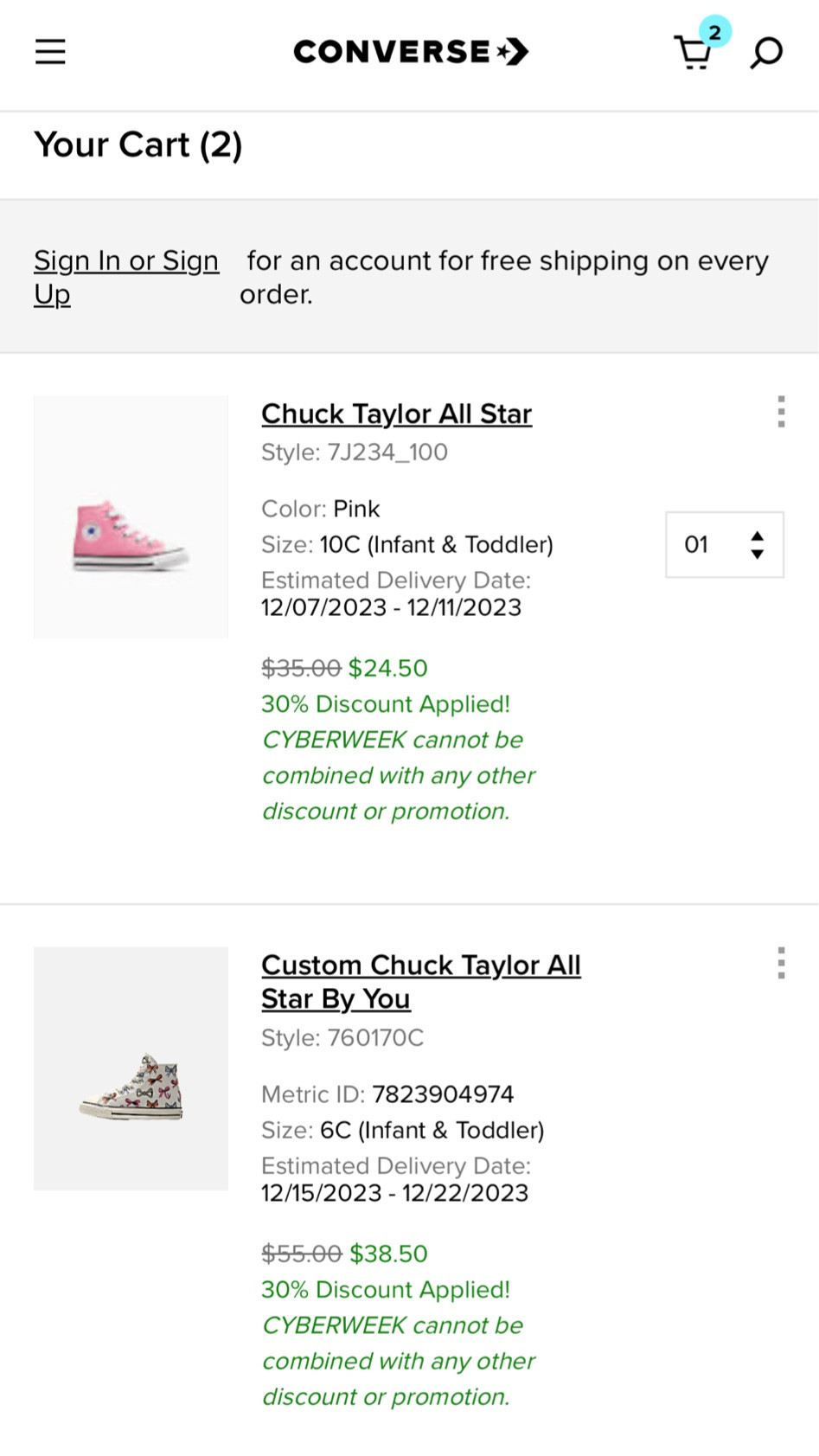Open Custom Chuck Taylor All Star By You link
The width and height of the screenshot is (819, 1456).
(x=420, y=981)
